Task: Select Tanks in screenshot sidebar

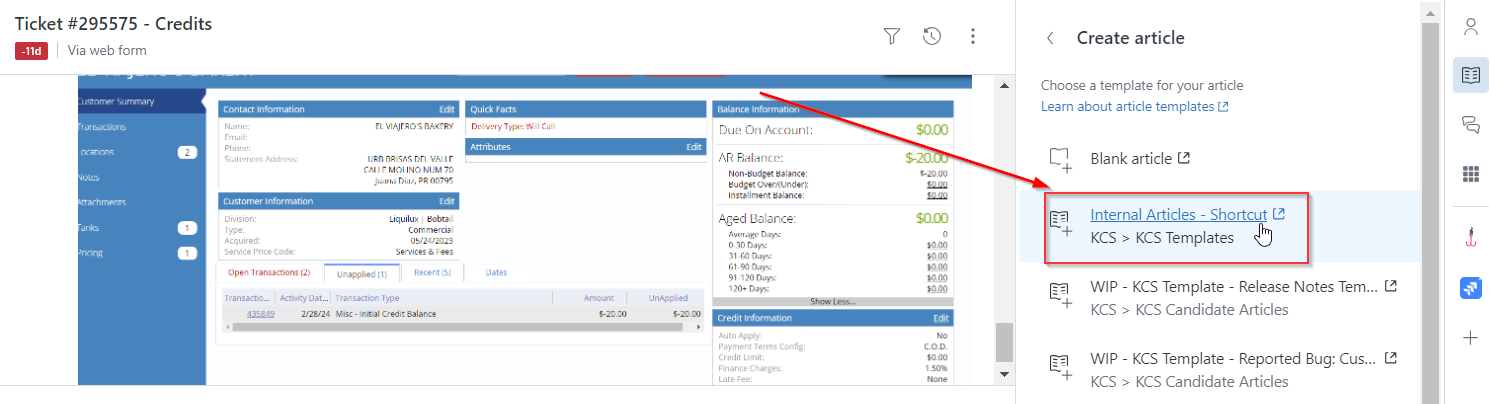Action: click(x=90, y=227)
